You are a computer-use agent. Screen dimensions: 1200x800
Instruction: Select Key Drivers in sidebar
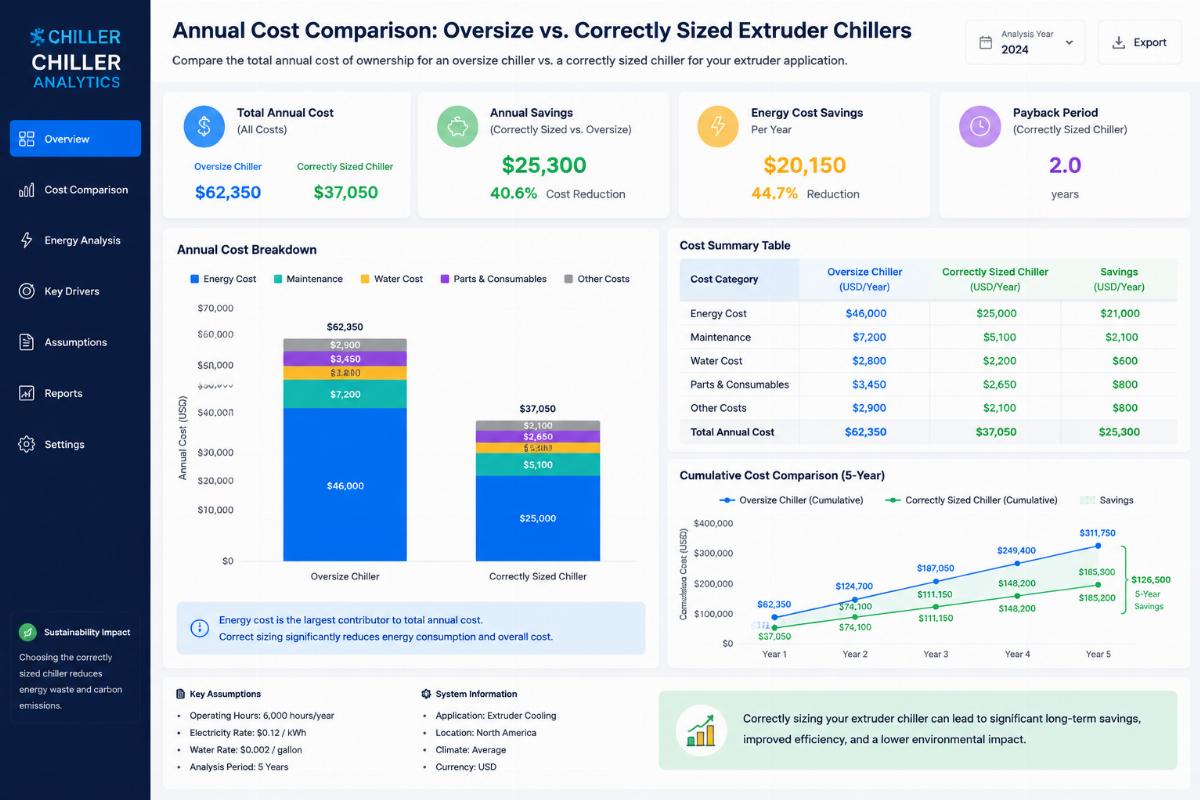(x=75, y=292)
